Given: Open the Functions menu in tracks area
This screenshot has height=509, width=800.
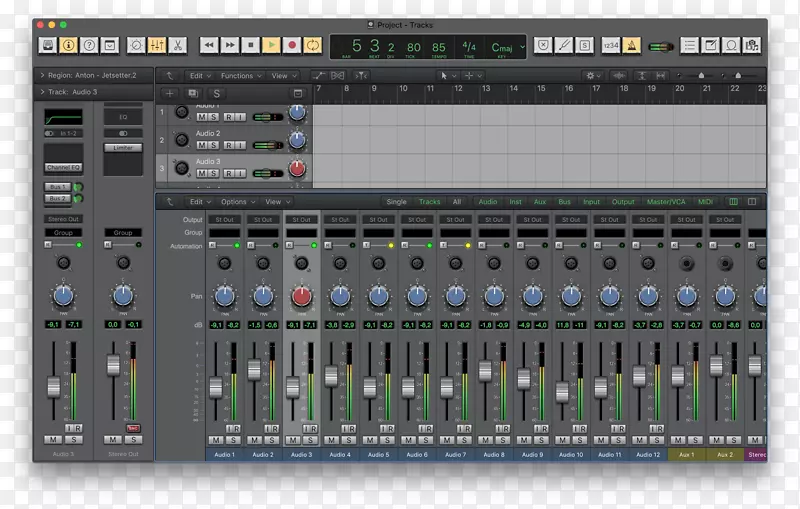Looking at the screenshot, I should [238, 76].
